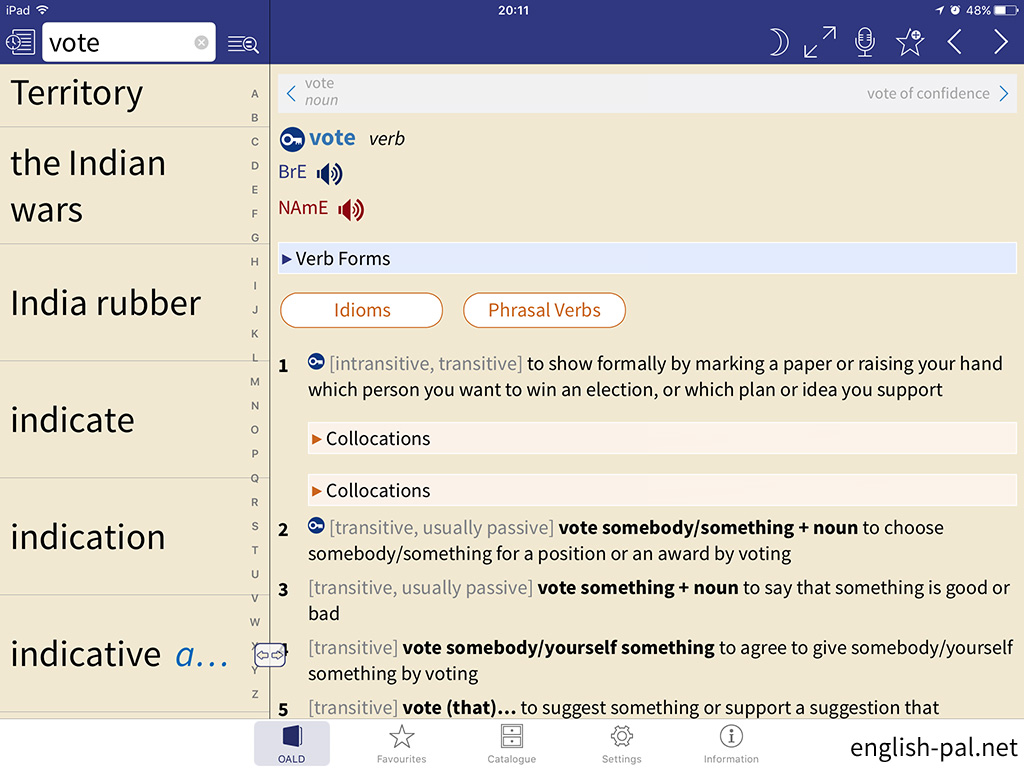This screenshot has height=768, width=1024.
Task: Add vote to favourites with star icon
Action: [x=910, y=42]
